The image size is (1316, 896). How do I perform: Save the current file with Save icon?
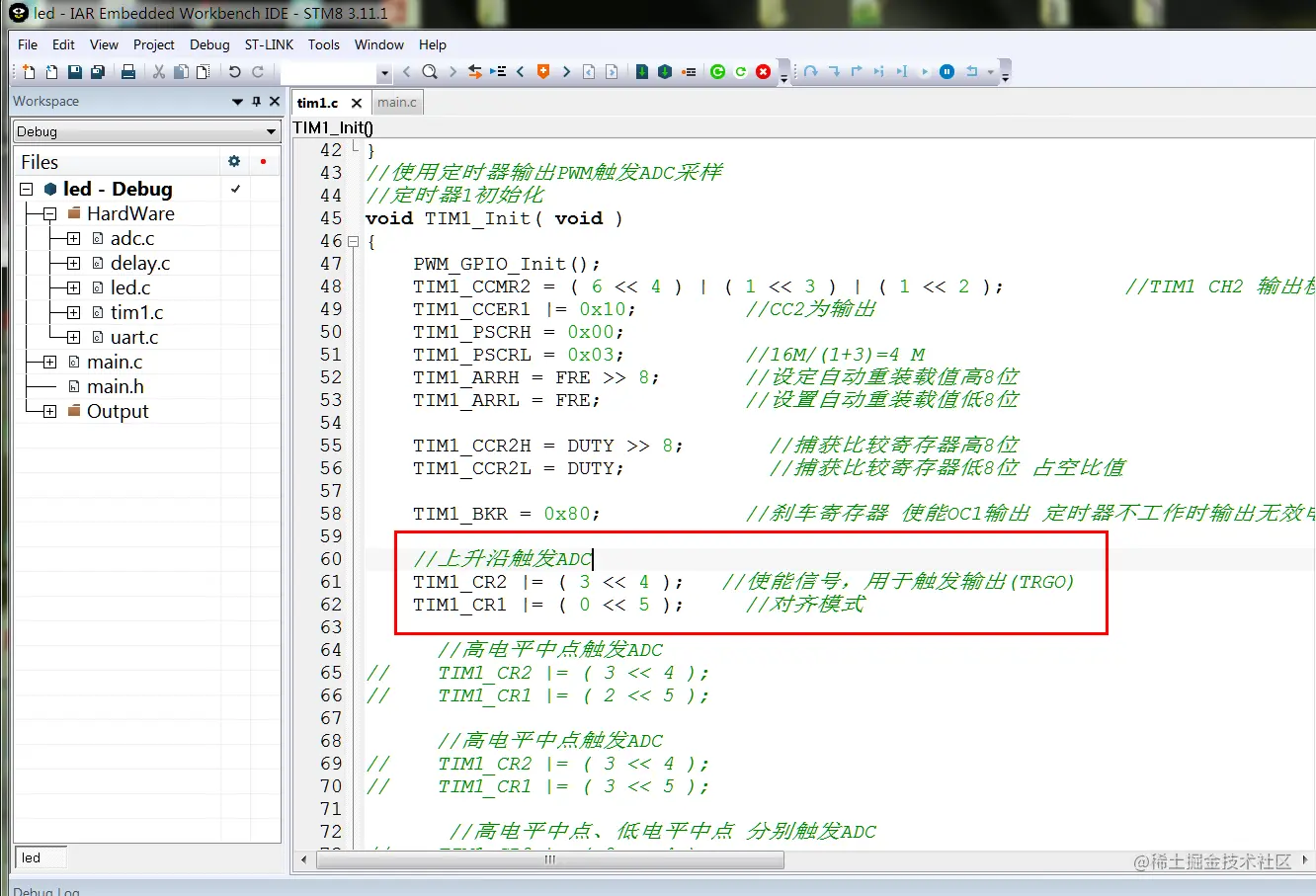(x=75, y=71)
